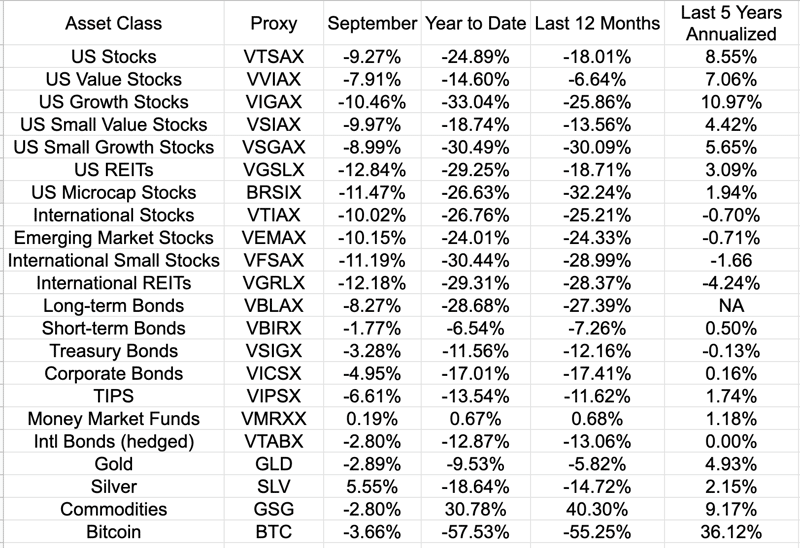The width and height of the screenshot is (800, 548).
Task: Select US Microcap Stocks 12-month value -32.24%
Action: [597, 193]
